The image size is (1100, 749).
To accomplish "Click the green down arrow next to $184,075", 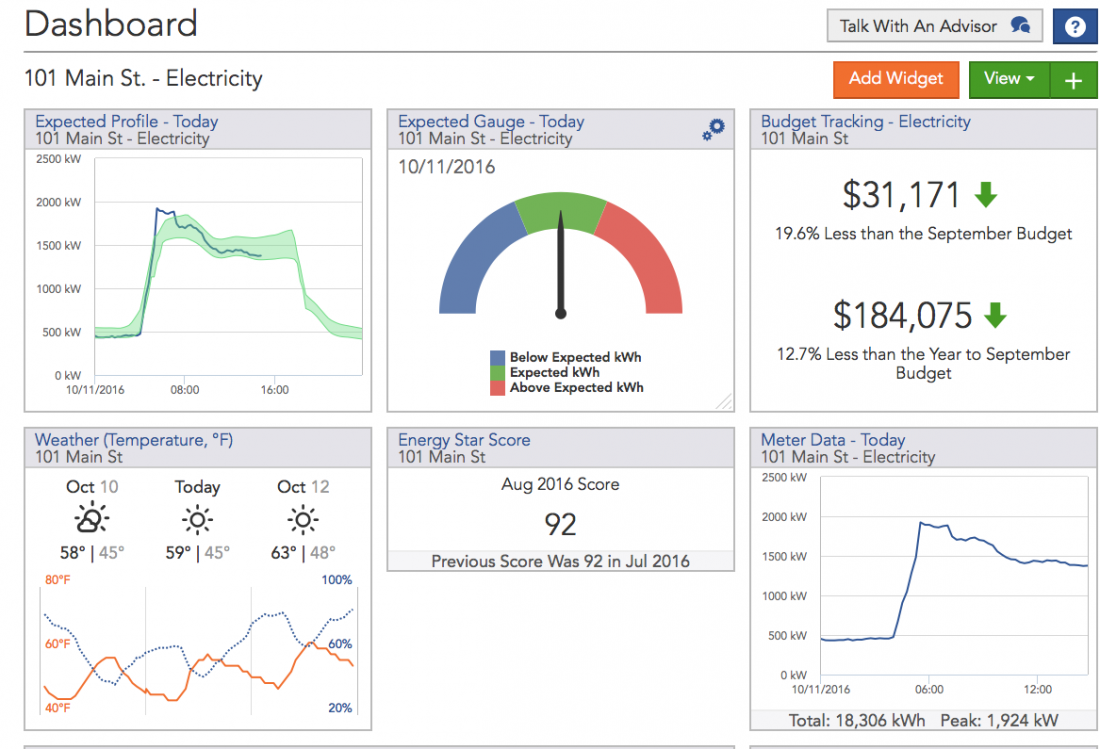I will click(x=995, y=315).
